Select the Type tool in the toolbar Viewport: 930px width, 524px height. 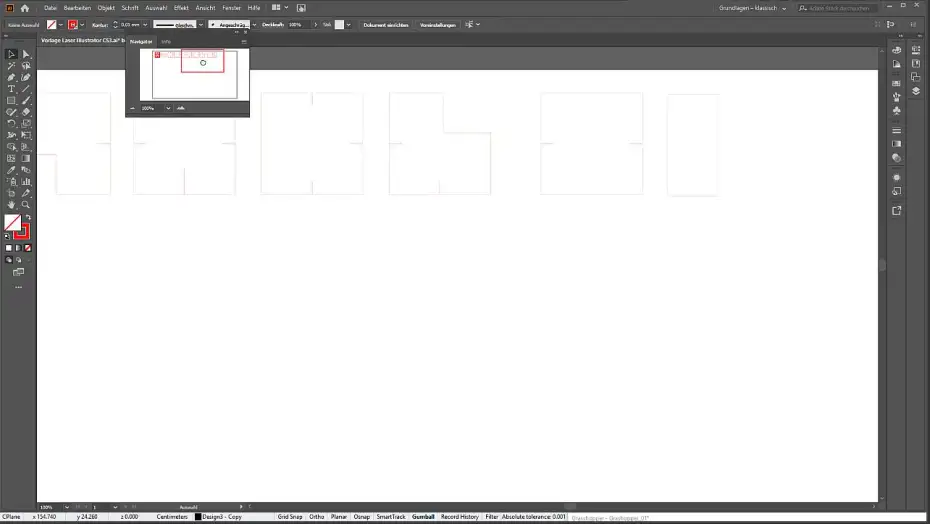pyautogui.click(x=11, y=89)
